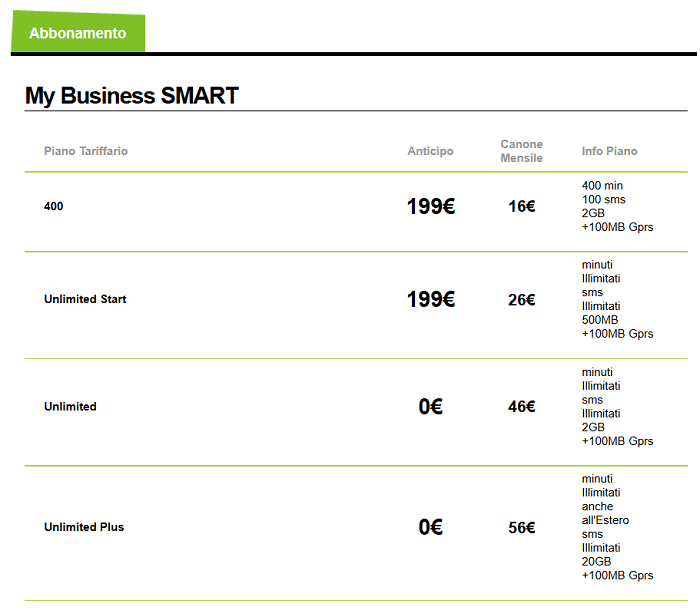Click the 199€ anticipo for plan 400
Viewport: 700px width, 610px height.
[431, 206]
